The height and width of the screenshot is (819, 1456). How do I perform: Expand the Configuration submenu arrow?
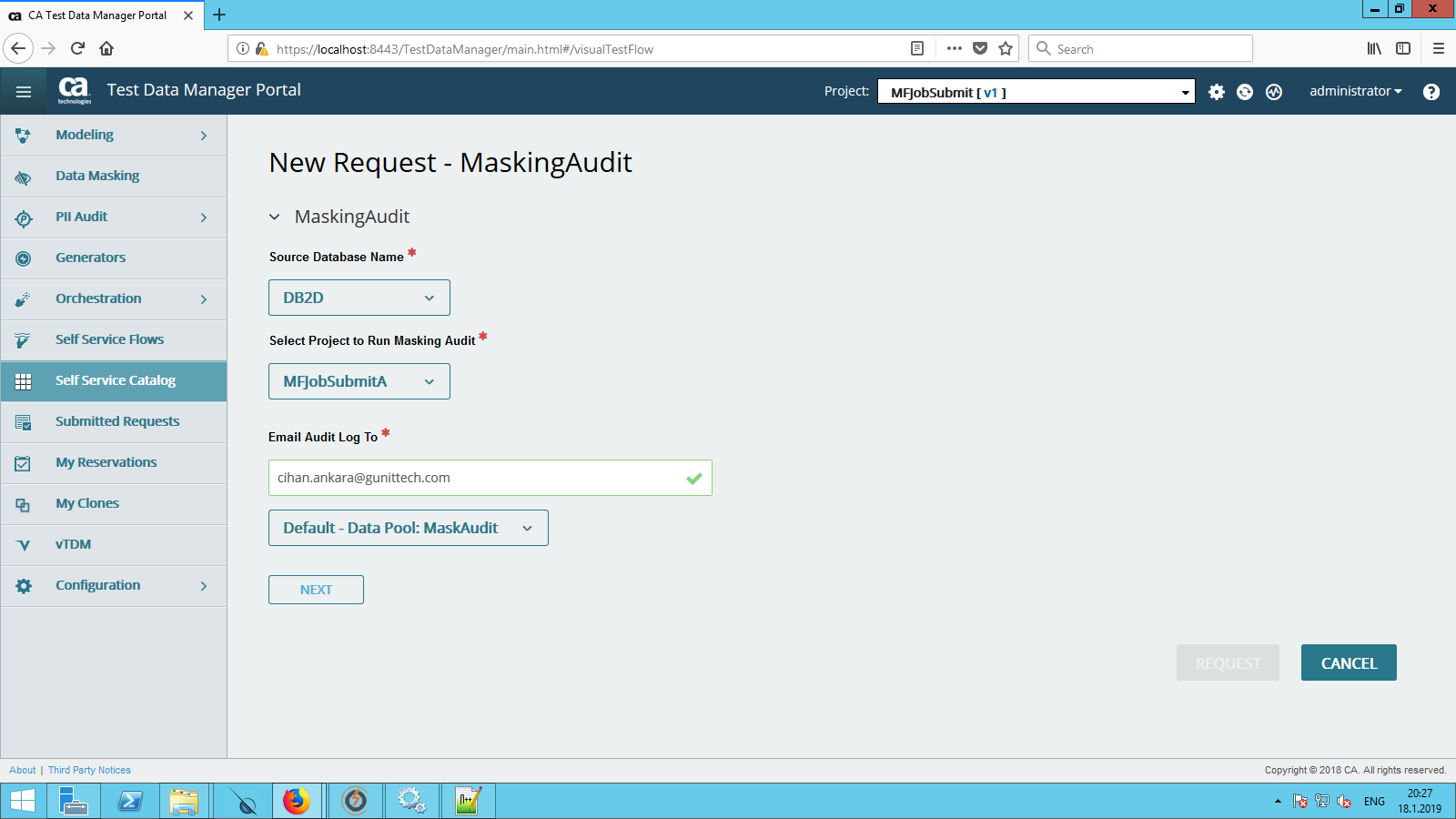pyautogui.click(x=204, y=586)
